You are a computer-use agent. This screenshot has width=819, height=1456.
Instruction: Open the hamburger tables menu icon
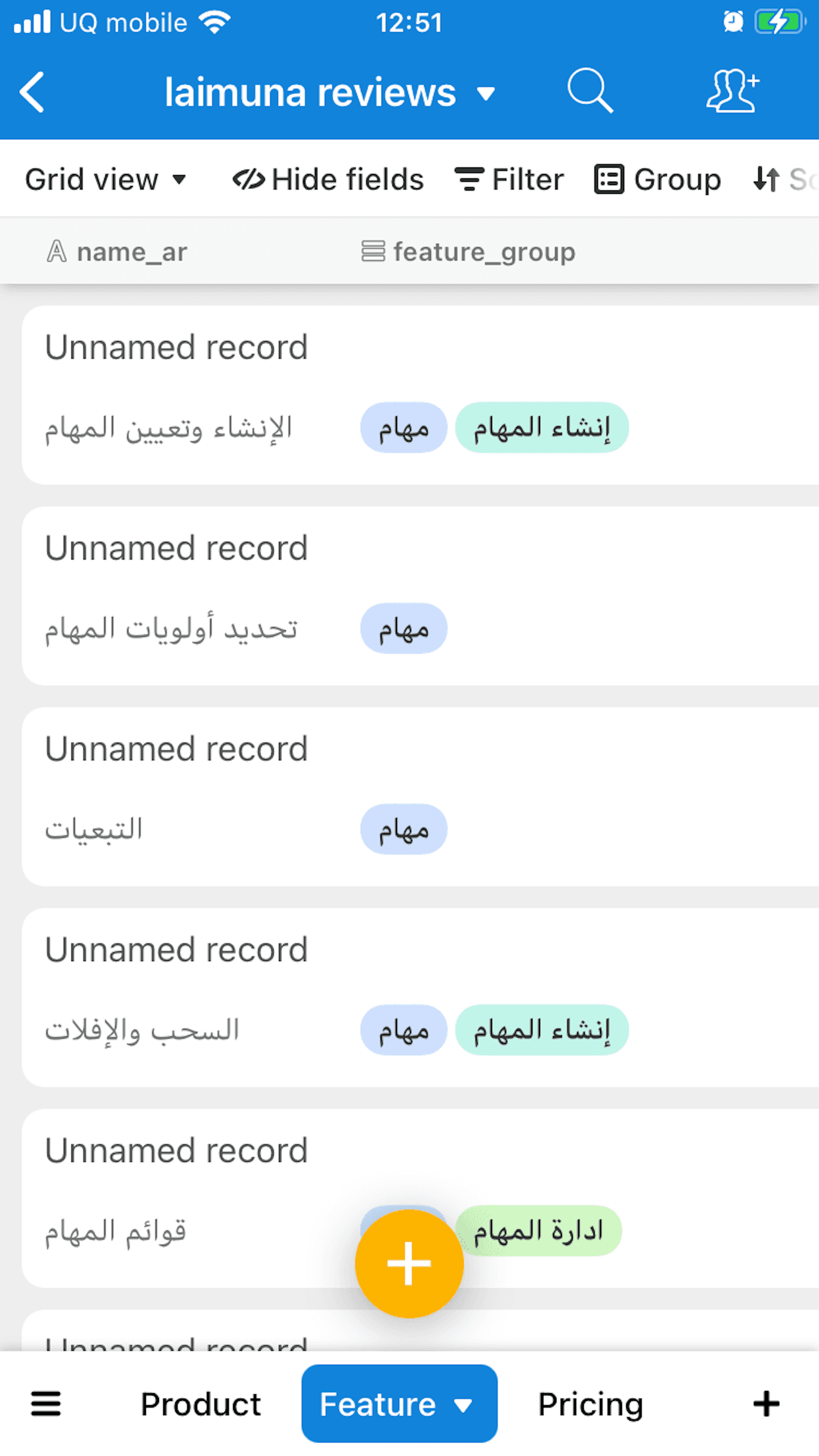(x=46, y=1404)
